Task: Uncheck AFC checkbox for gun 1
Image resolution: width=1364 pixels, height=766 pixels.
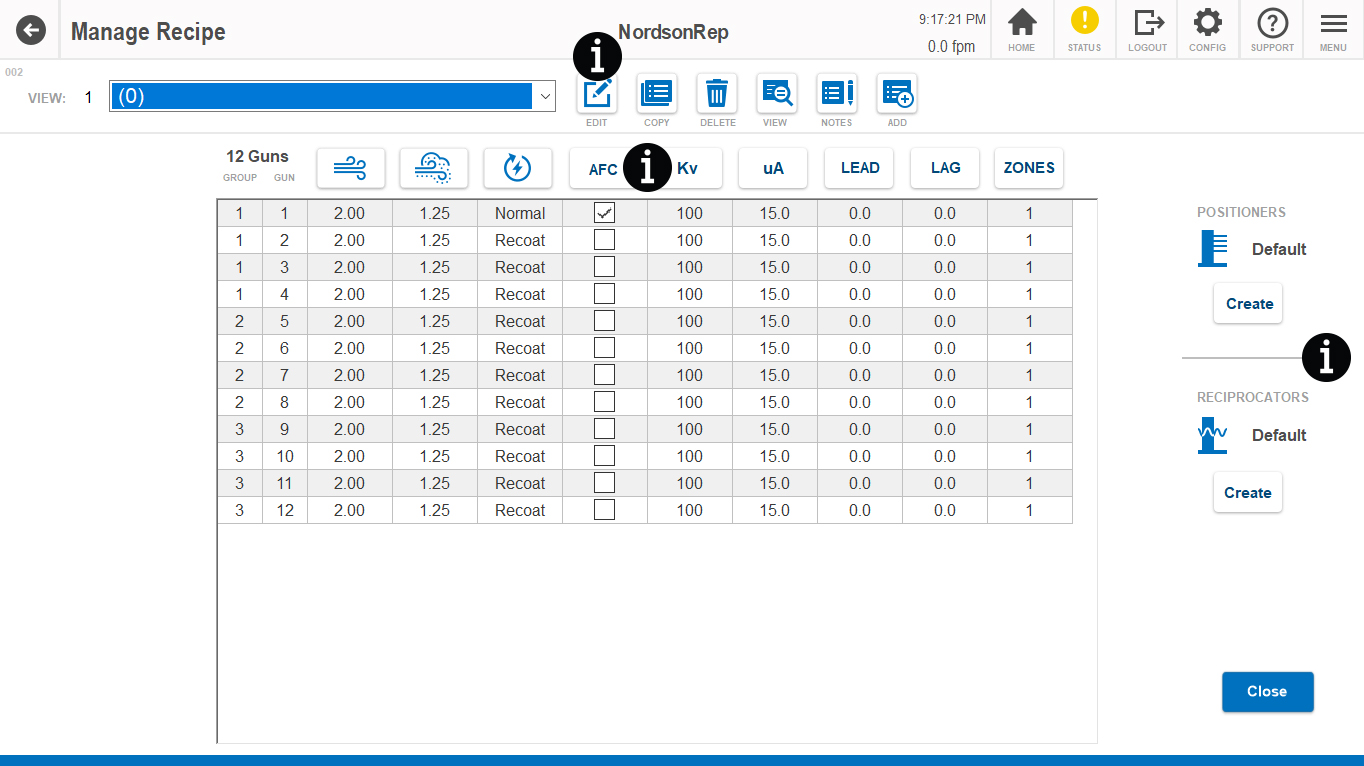Action: [604, 213]
